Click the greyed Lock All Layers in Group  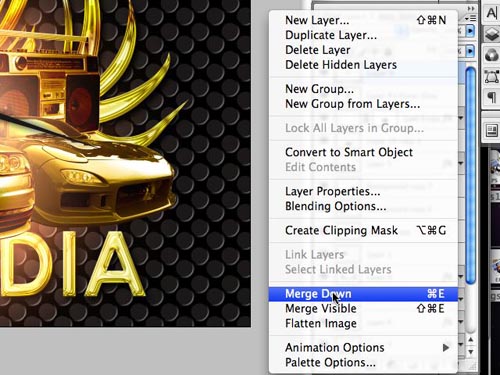[363, 128]
